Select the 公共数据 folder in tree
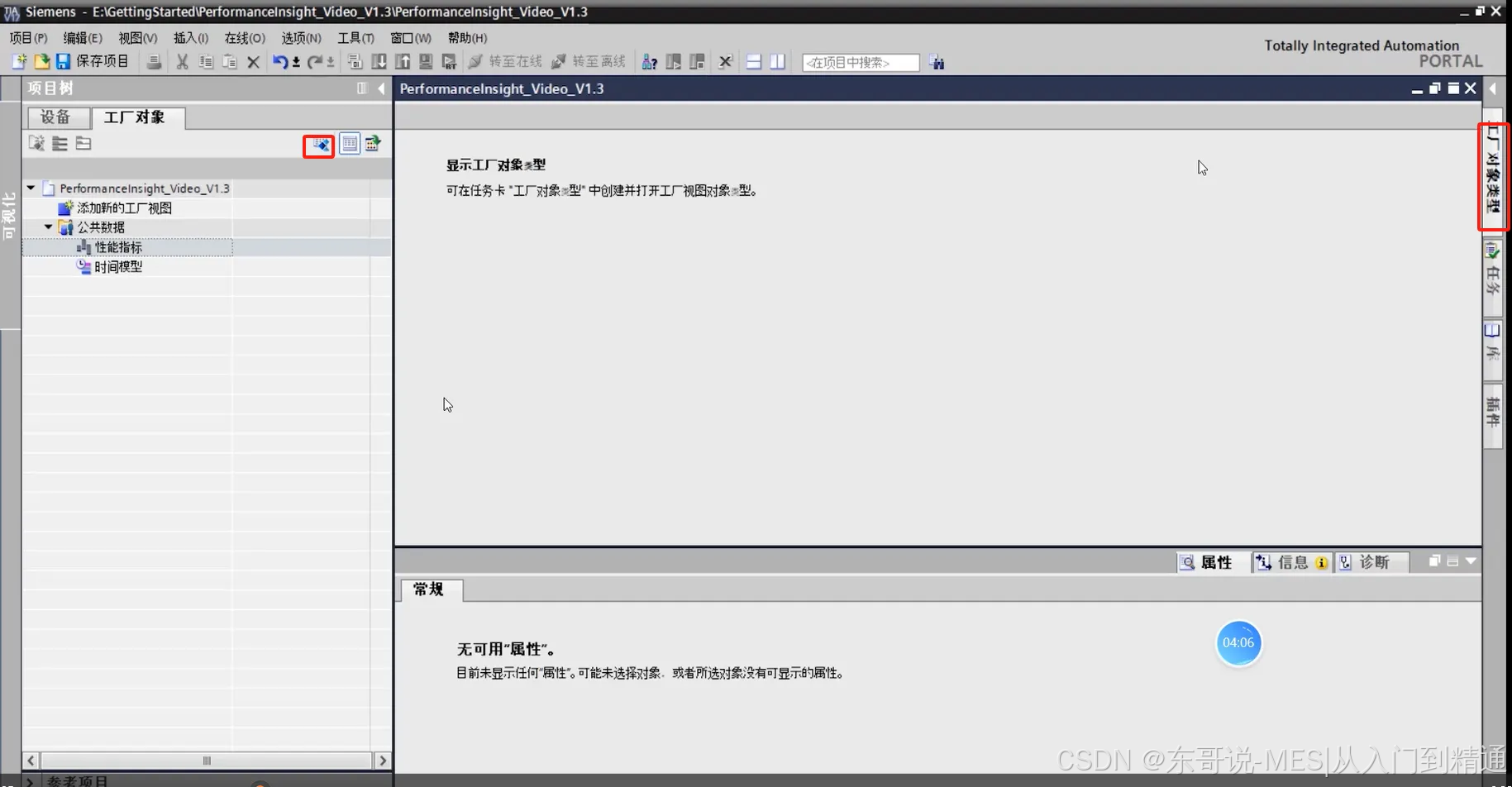Screen dimensions: 1512x787 click(92, 227)
